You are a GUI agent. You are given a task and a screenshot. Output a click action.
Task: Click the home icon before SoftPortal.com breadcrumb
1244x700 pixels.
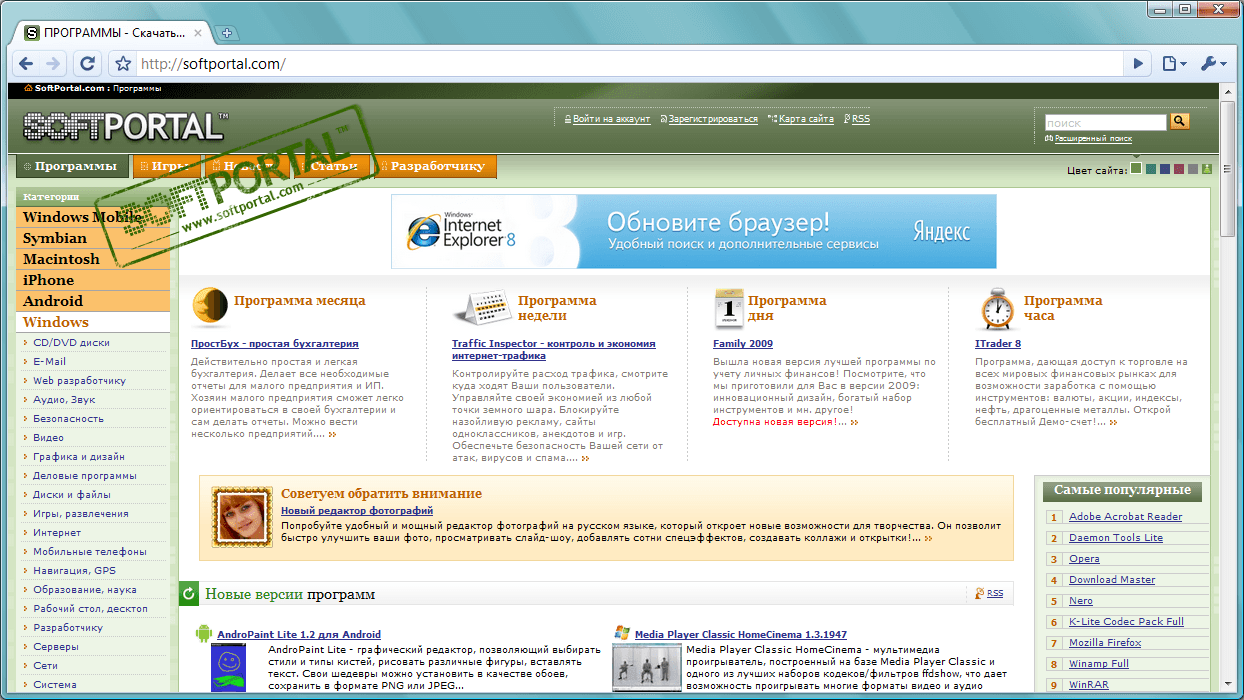28,88
